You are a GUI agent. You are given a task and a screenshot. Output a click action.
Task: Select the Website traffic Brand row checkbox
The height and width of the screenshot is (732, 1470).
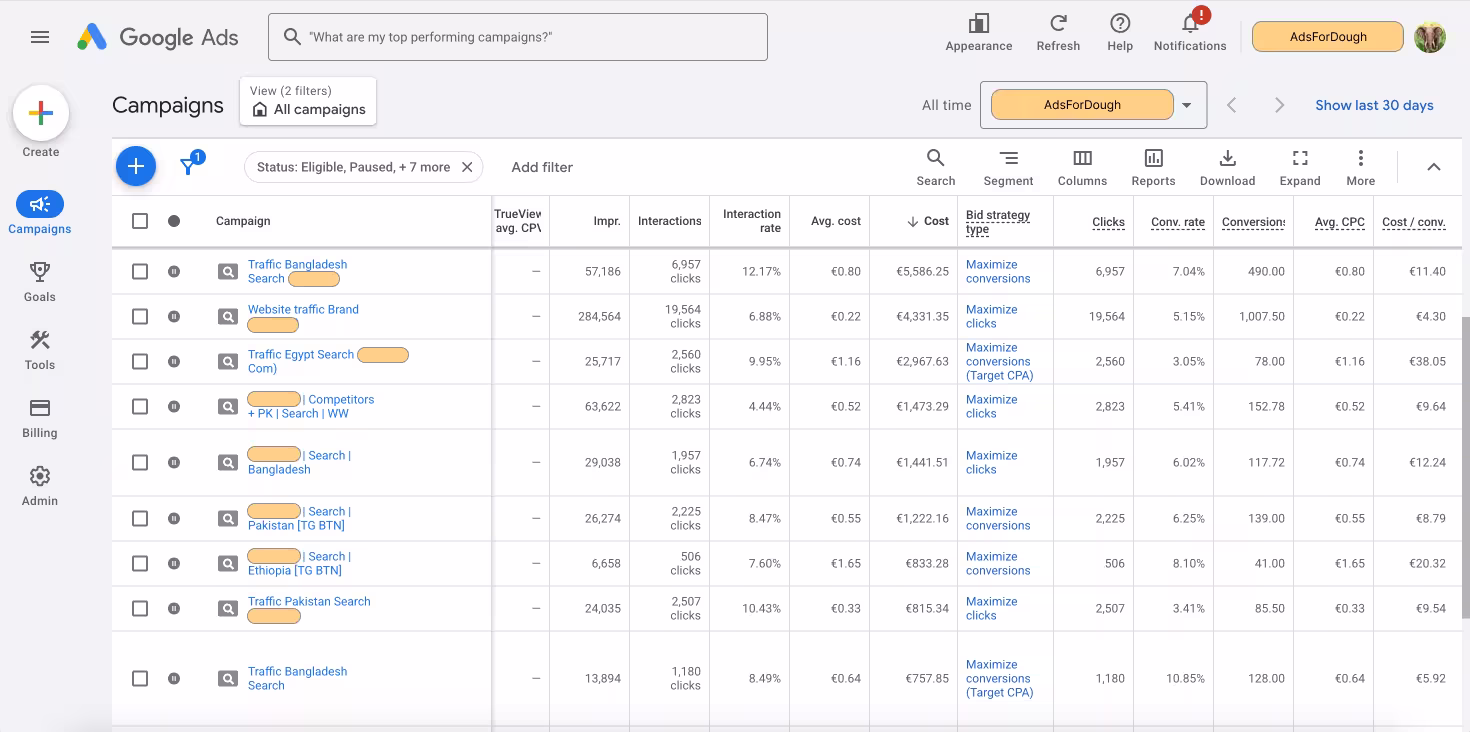[140, 316]
